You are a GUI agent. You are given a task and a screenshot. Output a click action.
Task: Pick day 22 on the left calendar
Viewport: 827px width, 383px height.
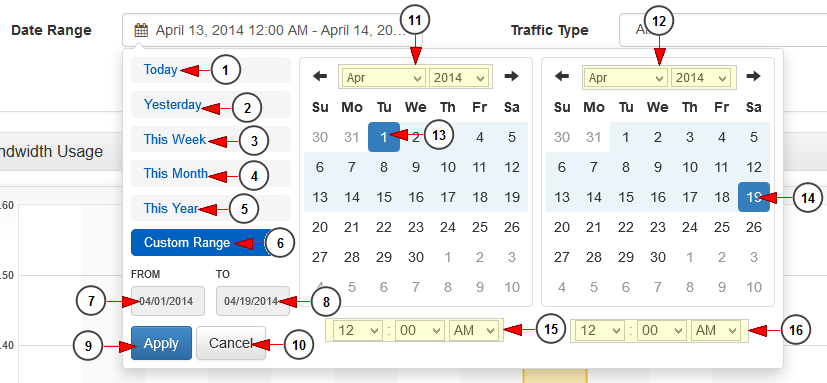pos(384,227)
